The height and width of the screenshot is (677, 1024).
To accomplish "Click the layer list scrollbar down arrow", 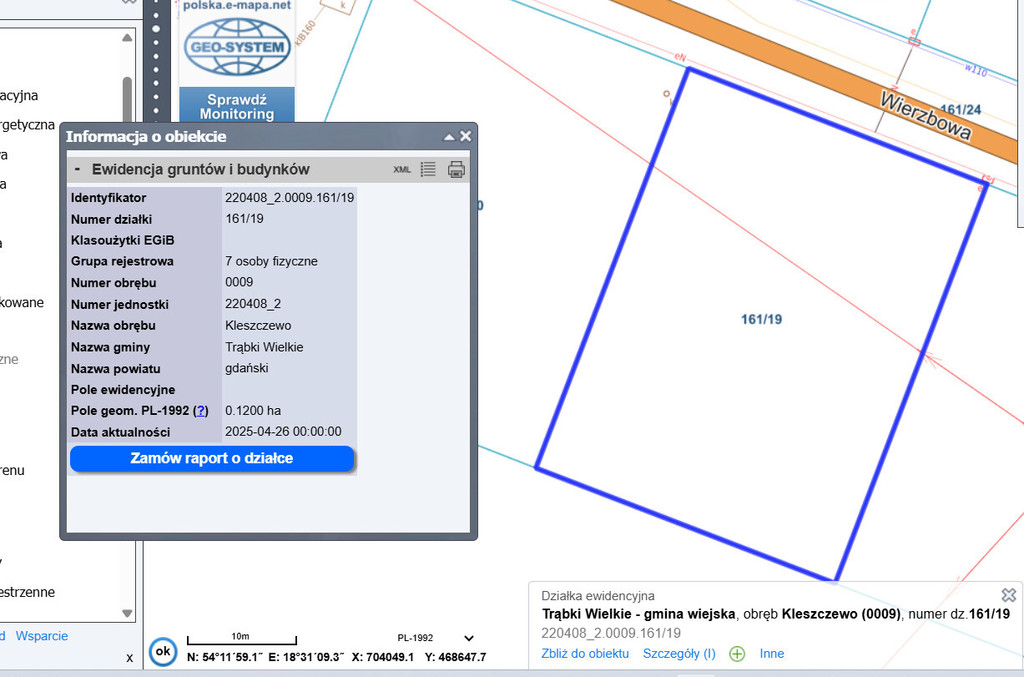I will click(x=127, y=613).
